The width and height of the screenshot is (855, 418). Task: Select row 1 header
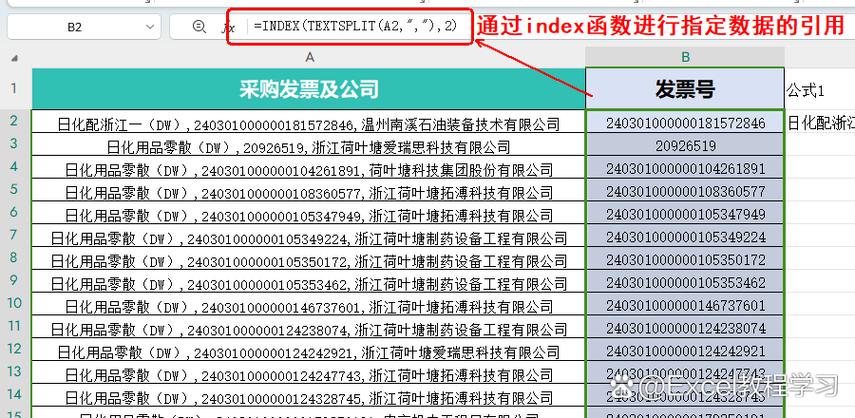[x=14, y=89]
